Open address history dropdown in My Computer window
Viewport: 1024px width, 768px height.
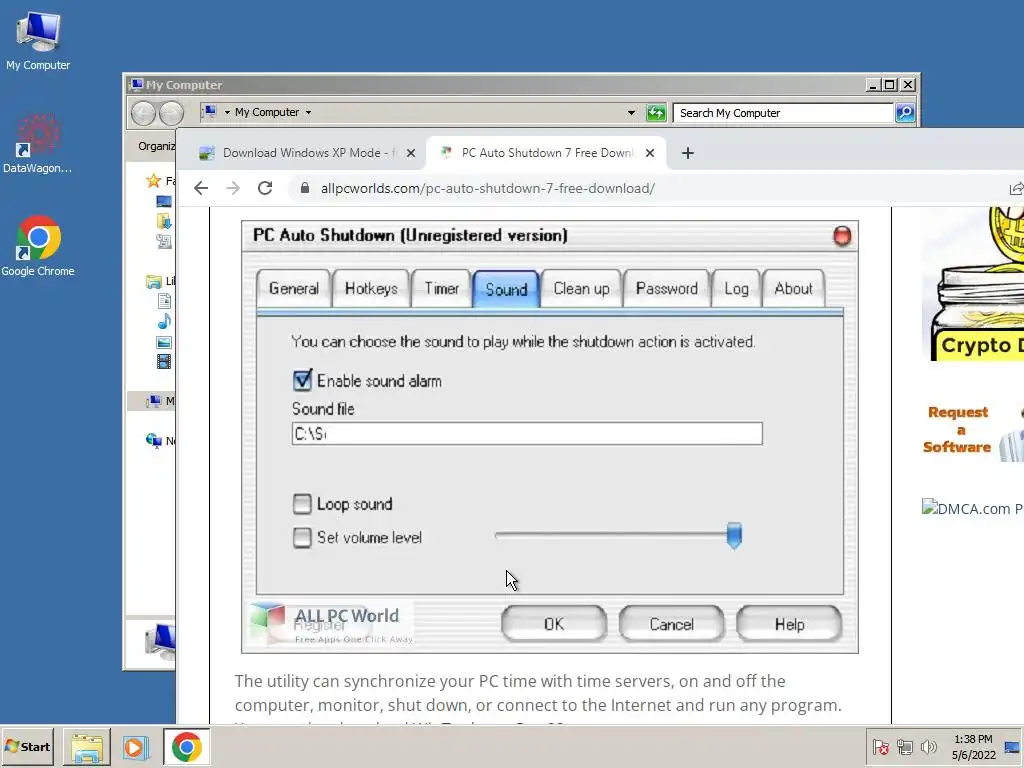(631, 112)
